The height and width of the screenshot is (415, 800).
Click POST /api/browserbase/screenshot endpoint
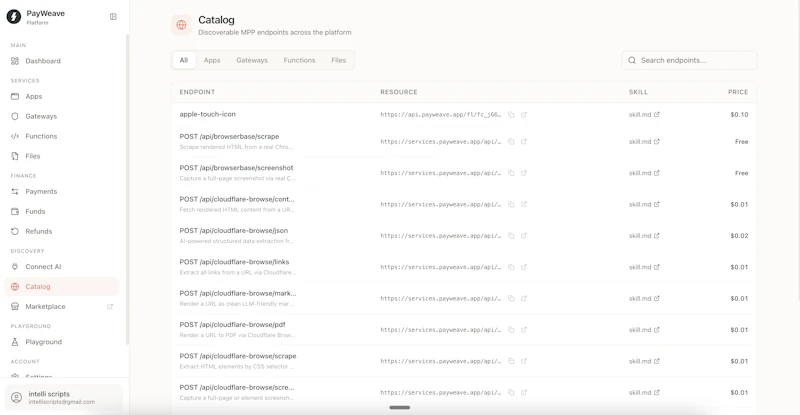click(x=236, y=168)
